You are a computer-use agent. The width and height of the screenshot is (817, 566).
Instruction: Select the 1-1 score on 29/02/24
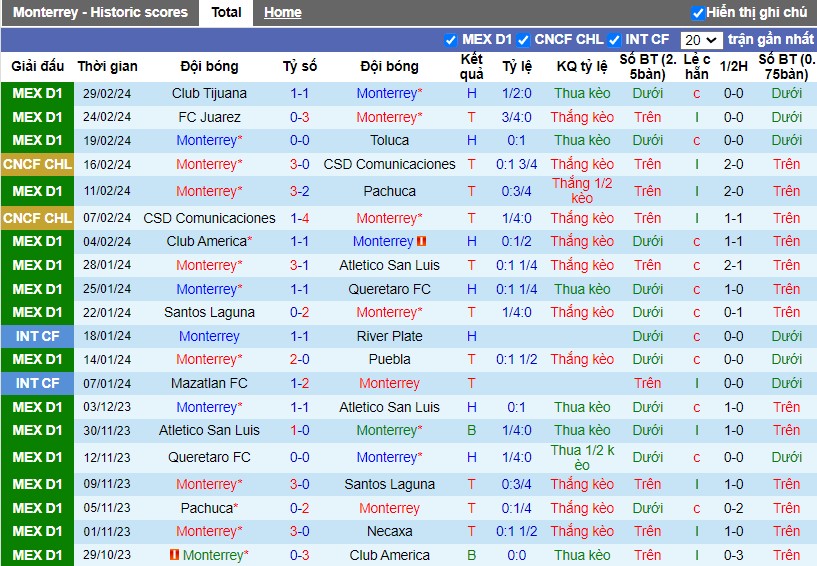[x=300, y=93]
